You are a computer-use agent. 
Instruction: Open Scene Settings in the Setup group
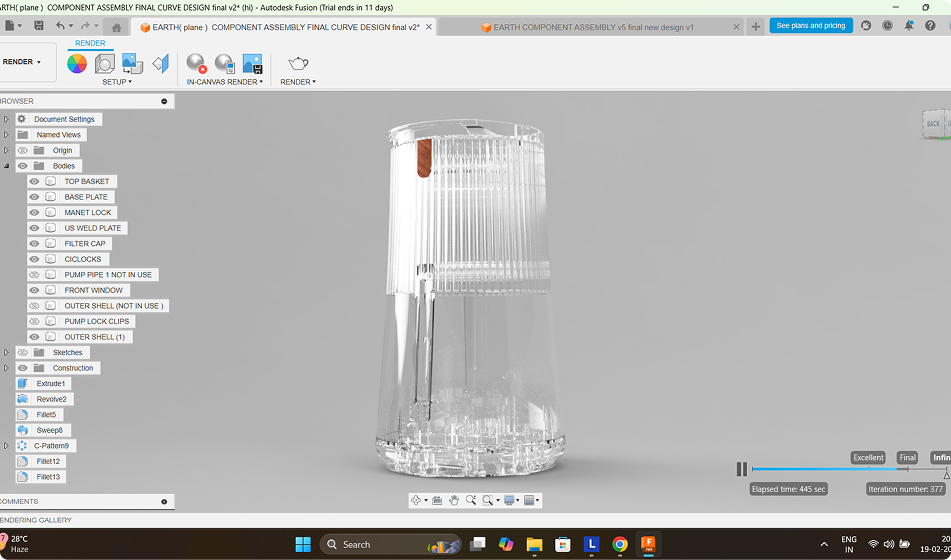[104, 64]
